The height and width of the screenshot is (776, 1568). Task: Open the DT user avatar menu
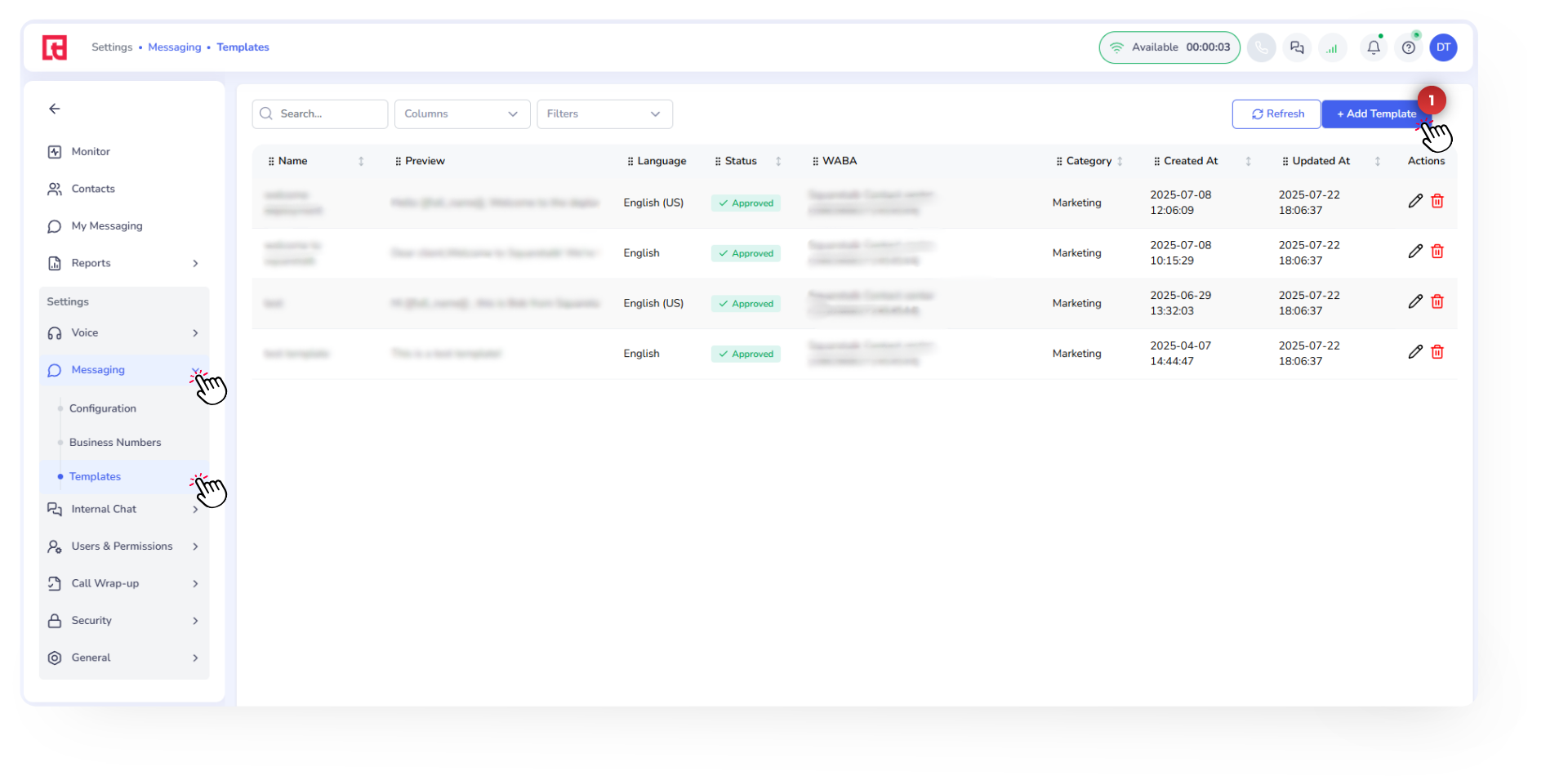(x=1443, y=47)
